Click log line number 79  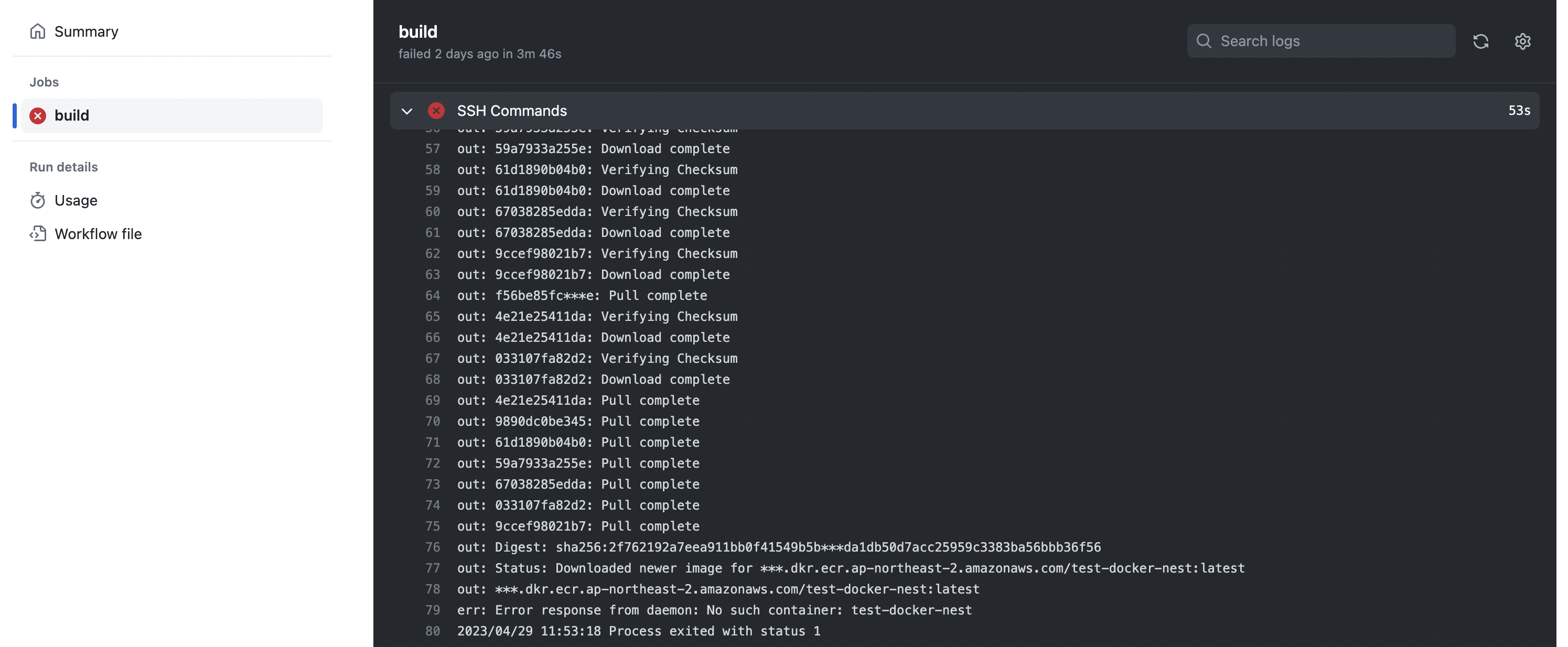432,610
